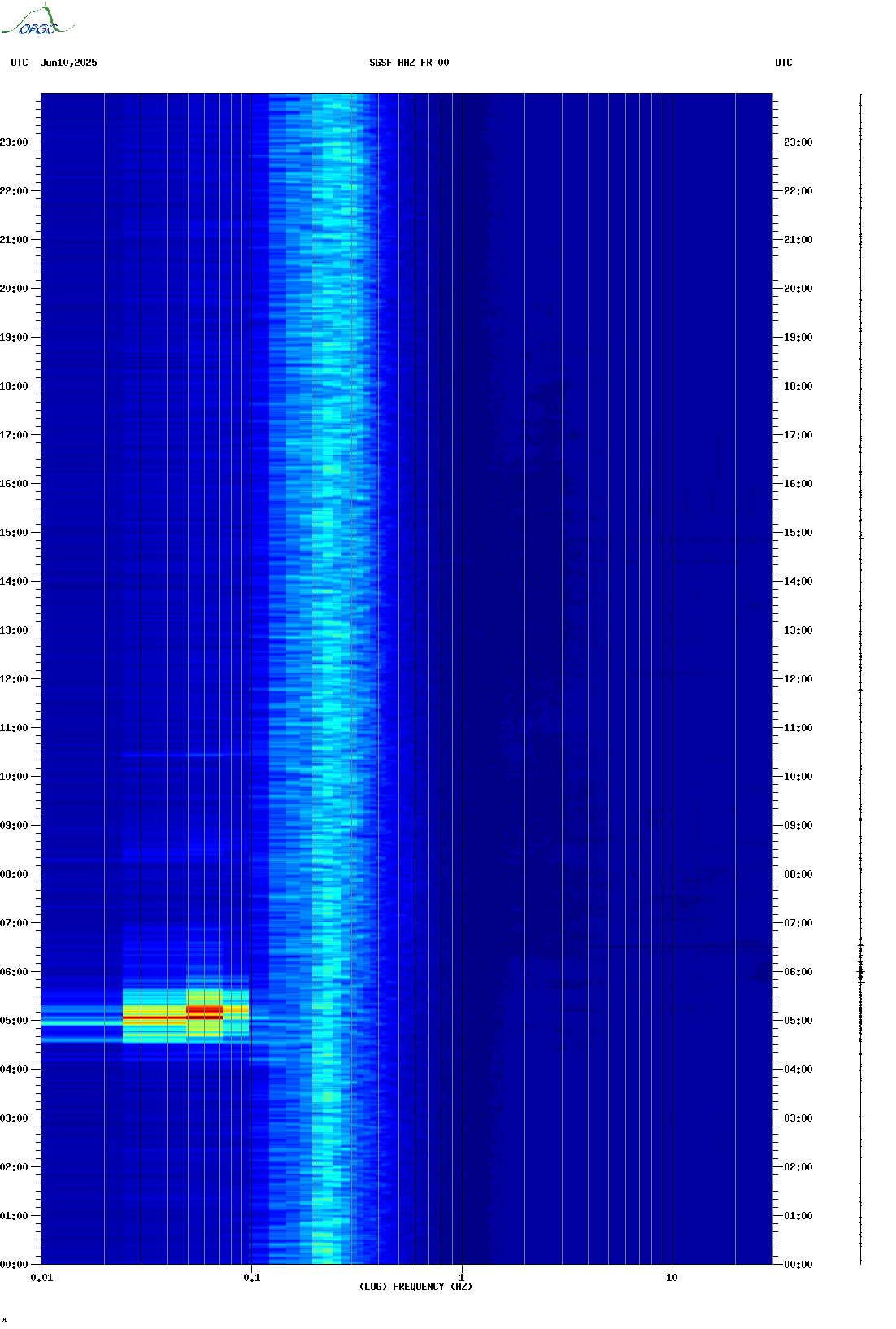Click the left axis '22:00' label
The image size is (896, 1329).
14,191
